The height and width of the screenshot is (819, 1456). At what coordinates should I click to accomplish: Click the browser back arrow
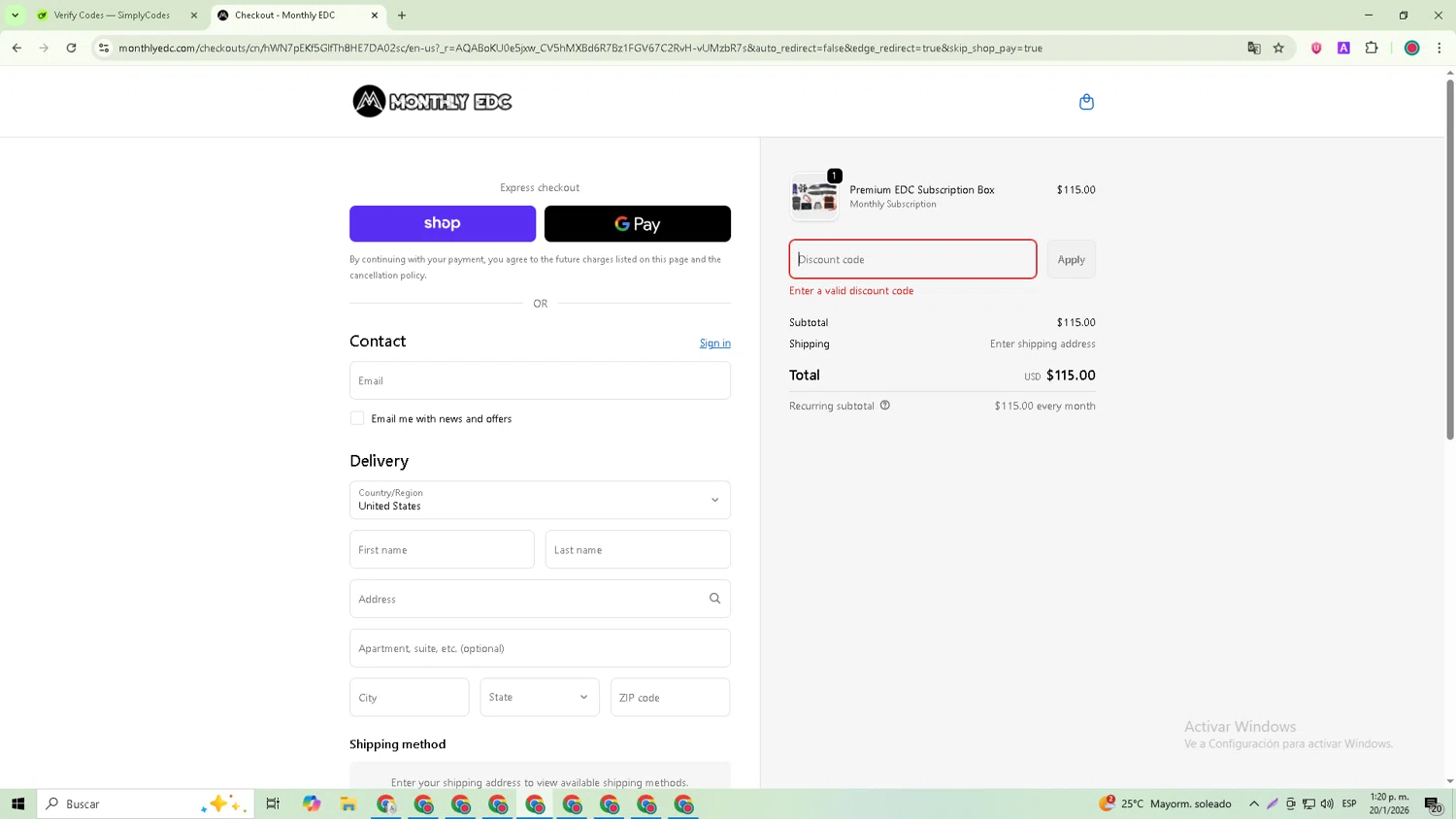coord(17,48)
